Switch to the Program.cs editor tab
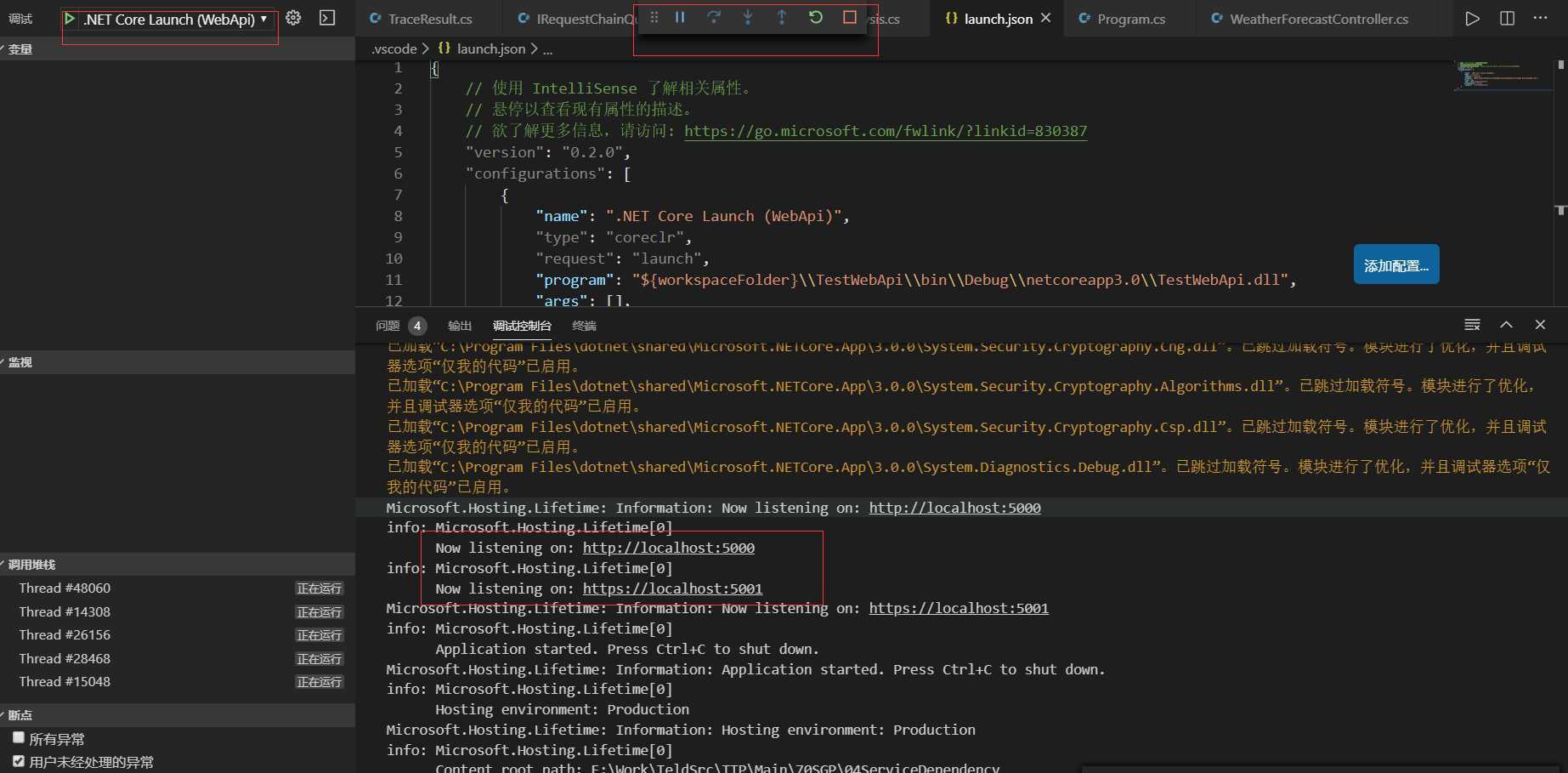This screenshot has width=1568, height=773. click(x=1121, y=19)
